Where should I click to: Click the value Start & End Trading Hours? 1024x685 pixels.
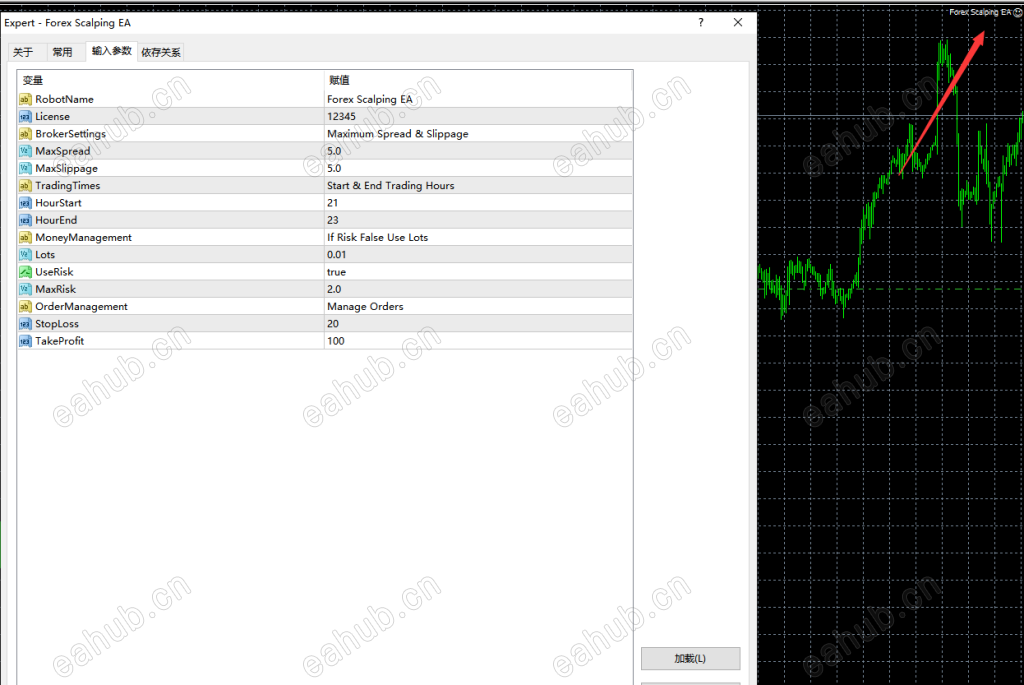coord(391,185)
